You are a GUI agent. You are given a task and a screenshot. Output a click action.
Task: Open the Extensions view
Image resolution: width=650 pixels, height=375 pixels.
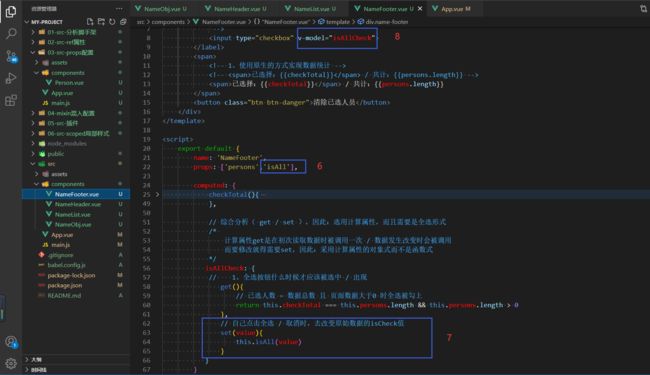coord(11,100)
